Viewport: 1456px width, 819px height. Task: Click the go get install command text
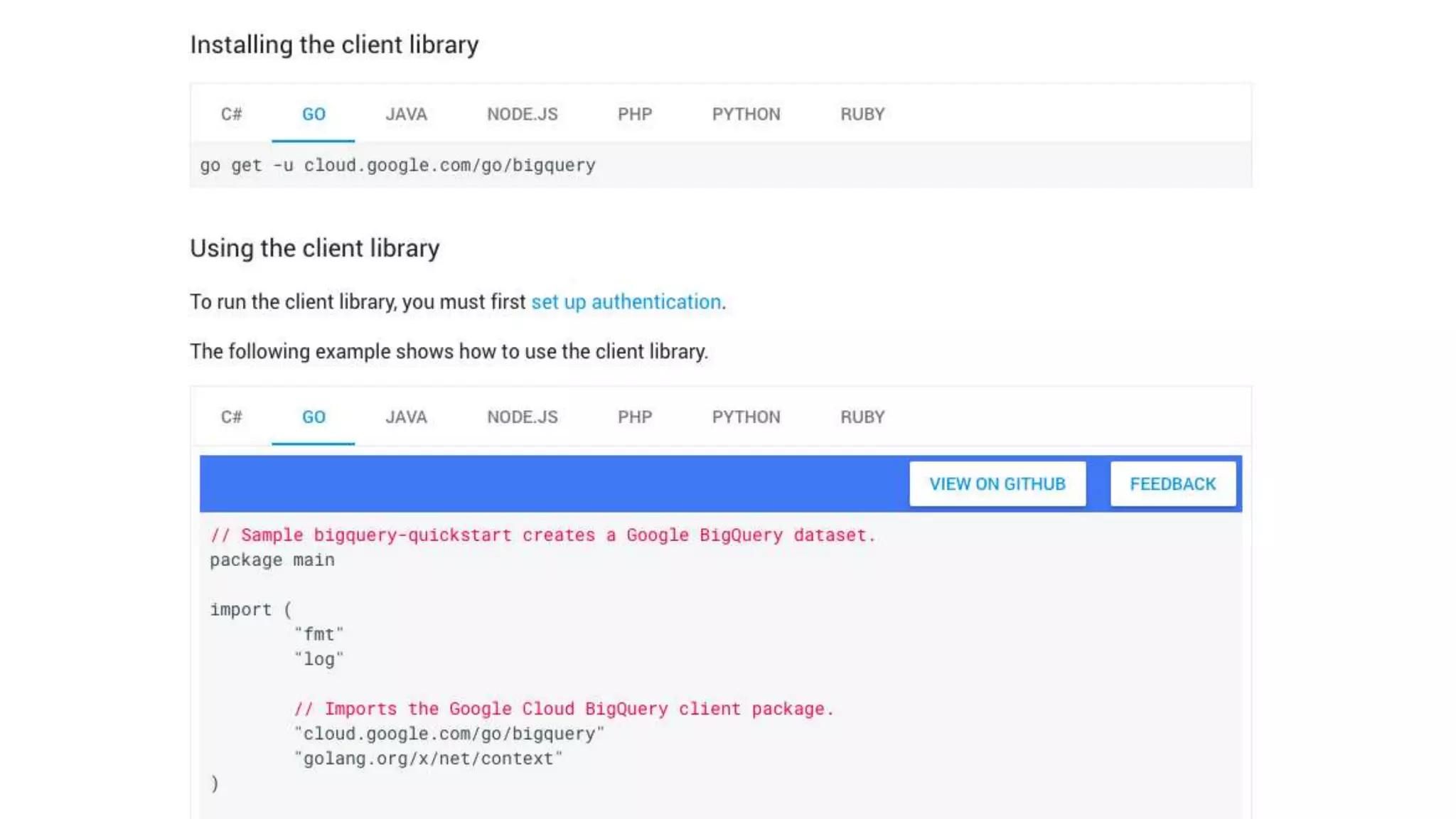pyautogui.click(x=397, y=166)
